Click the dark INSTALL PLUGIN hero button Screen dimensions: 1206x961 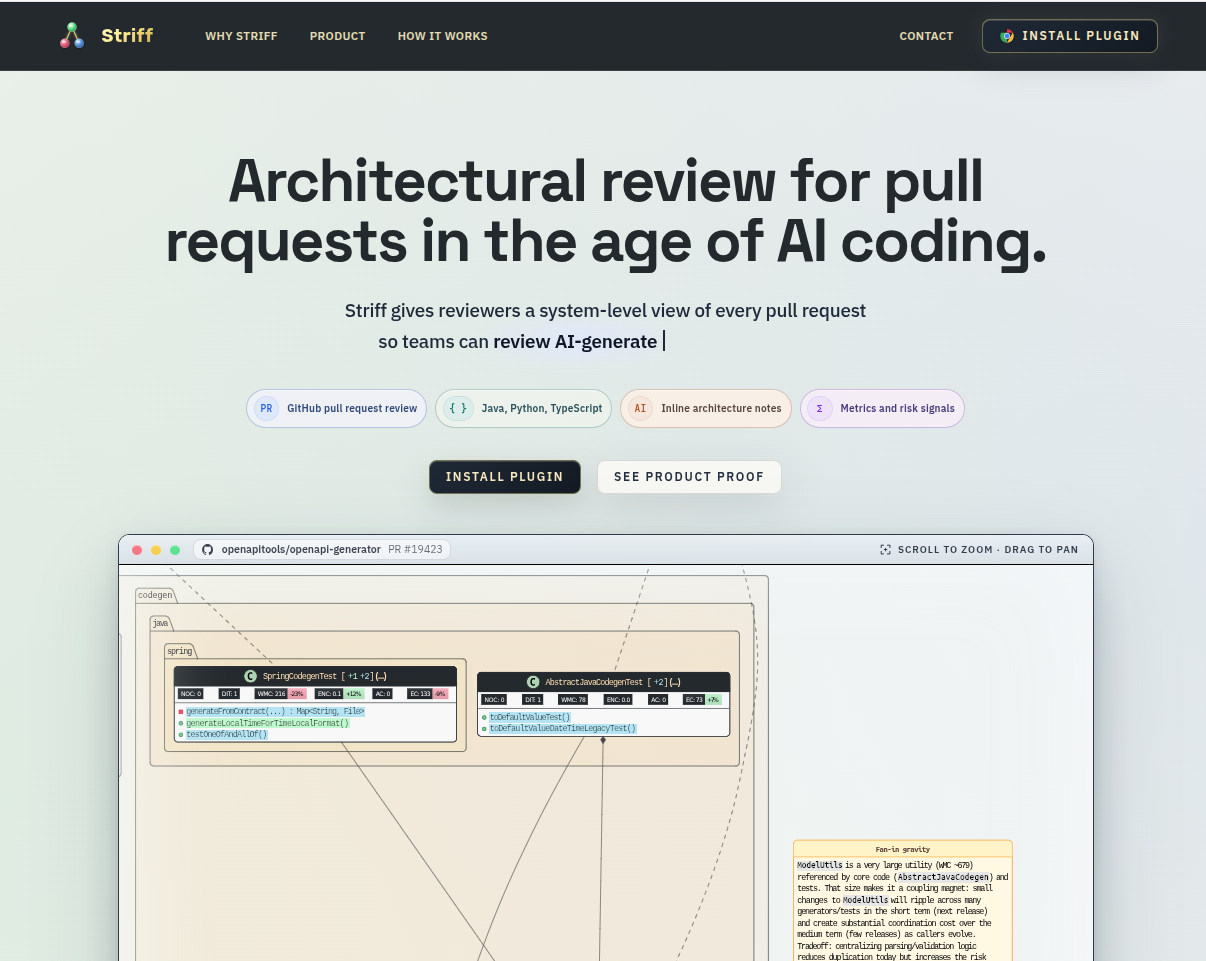pyautogui.click(x=505, y=477)
